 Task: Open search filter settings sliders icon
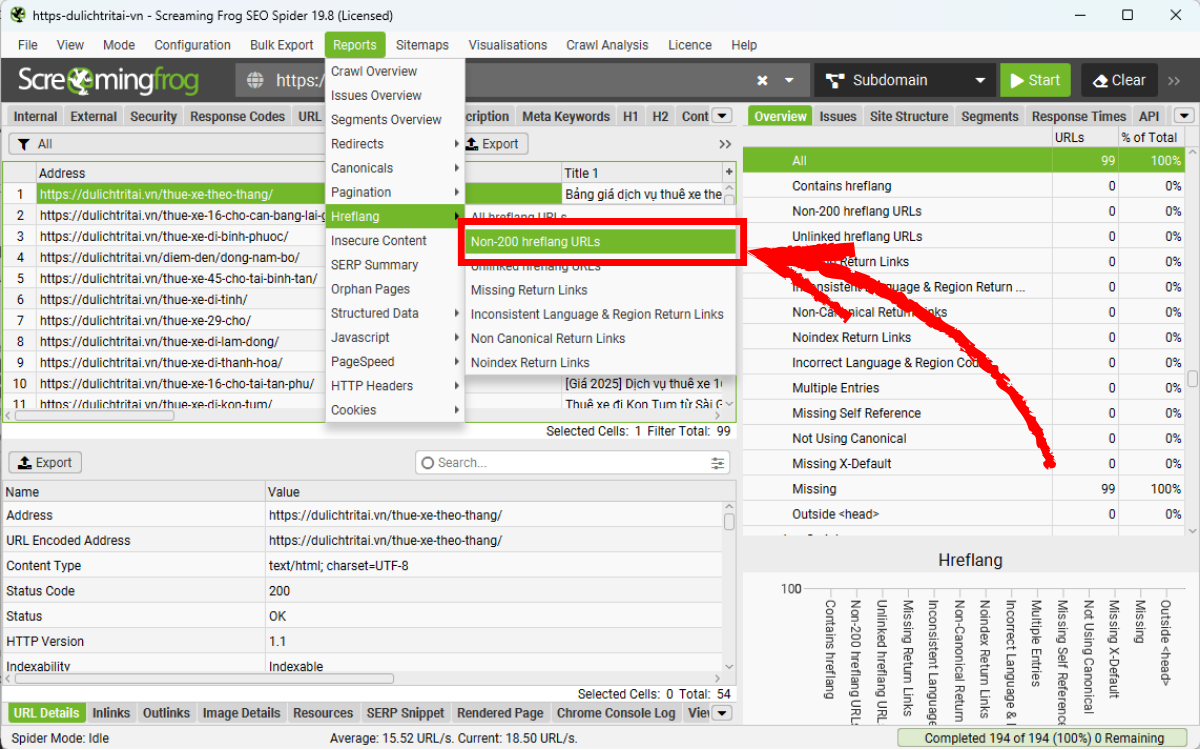tap(718, 463)
